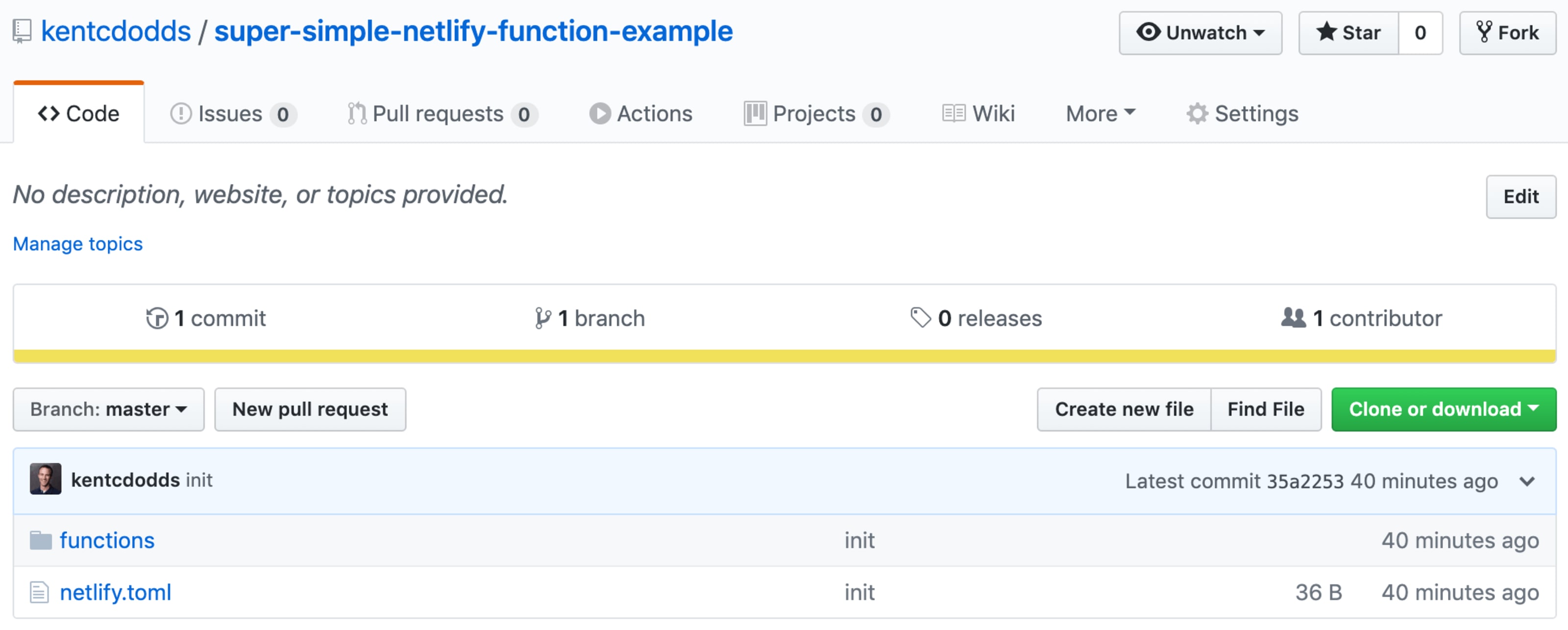Click the Find File button

click(1266, 410)
